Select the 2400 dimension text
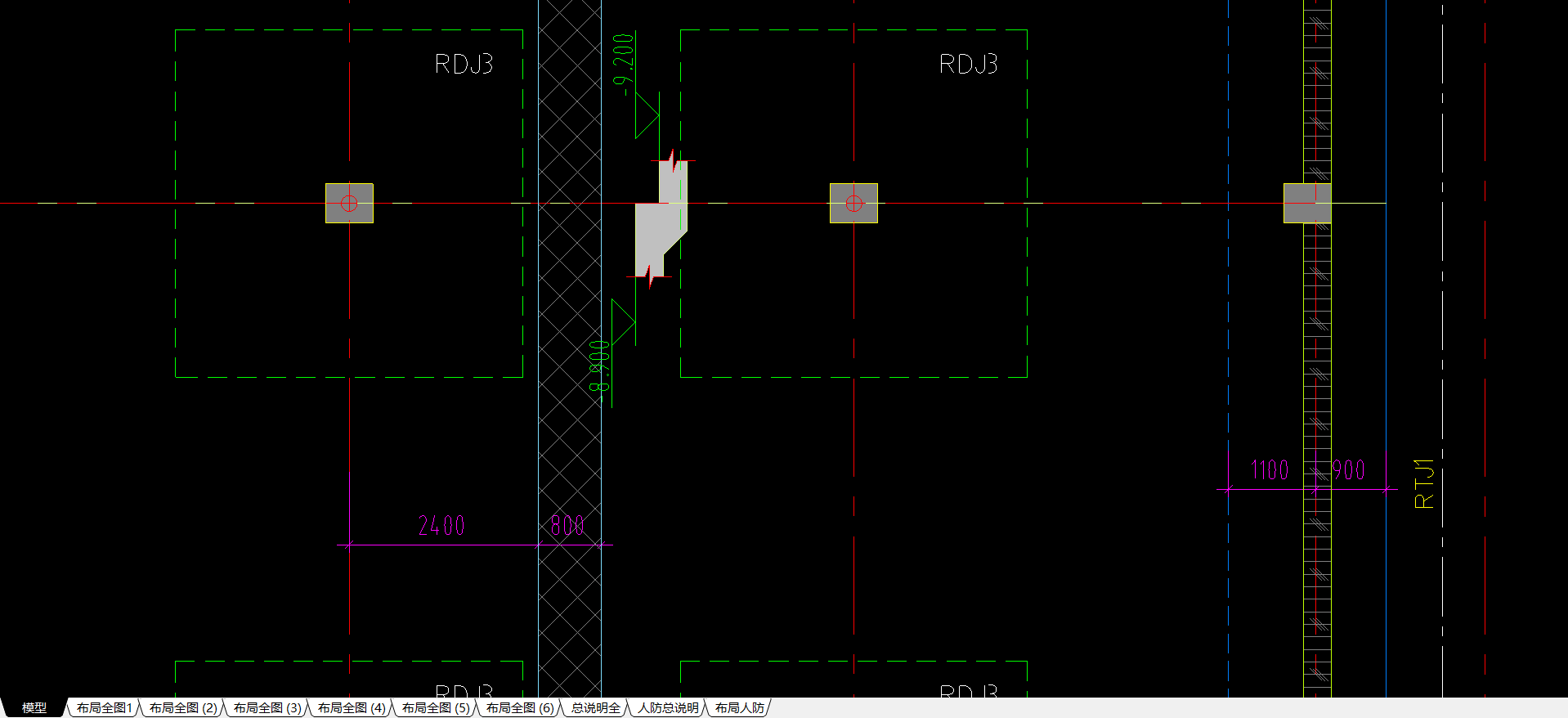 click(x=441, y=525)
